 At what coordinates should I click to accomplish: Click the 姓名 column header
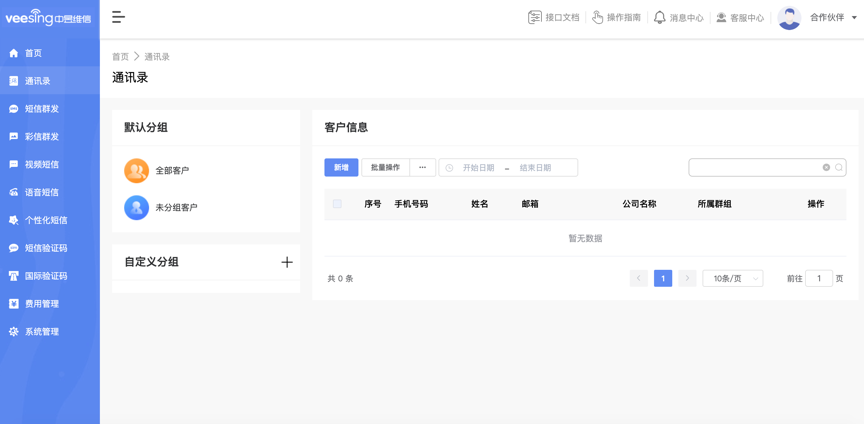pyautogui.click(x=479, y=204)
